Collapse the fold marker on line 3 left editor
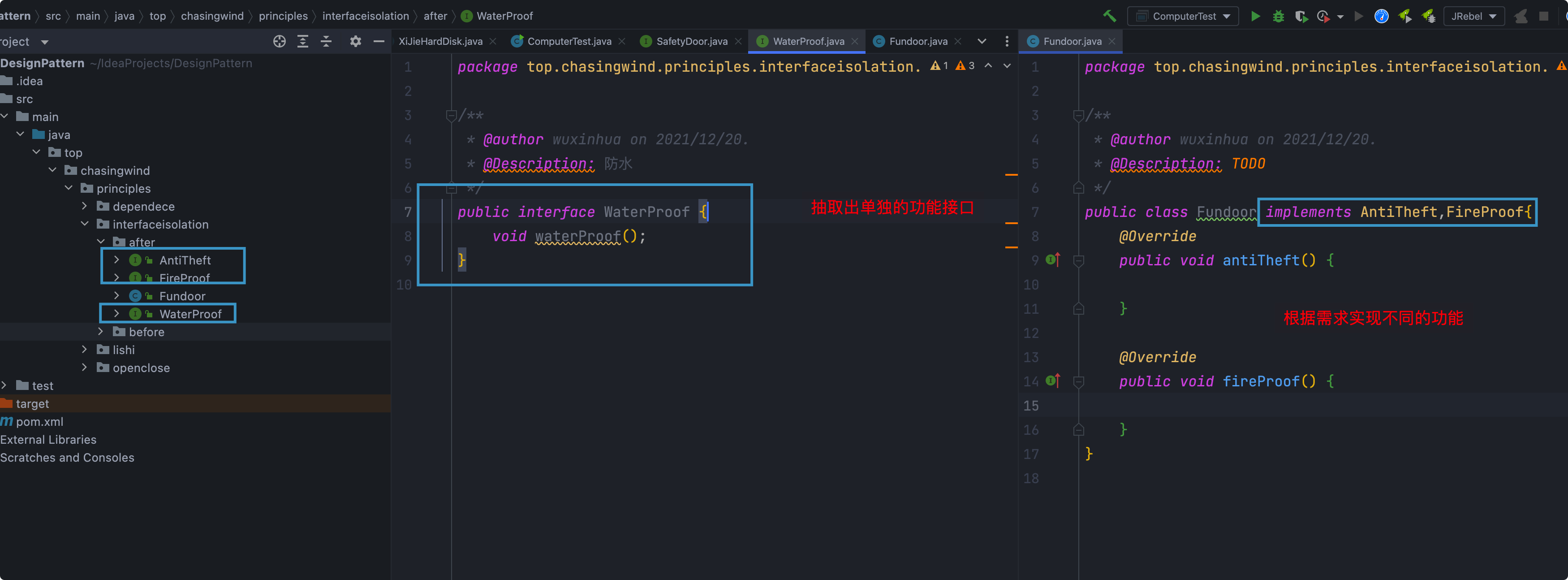 click(x=451, y=115)
